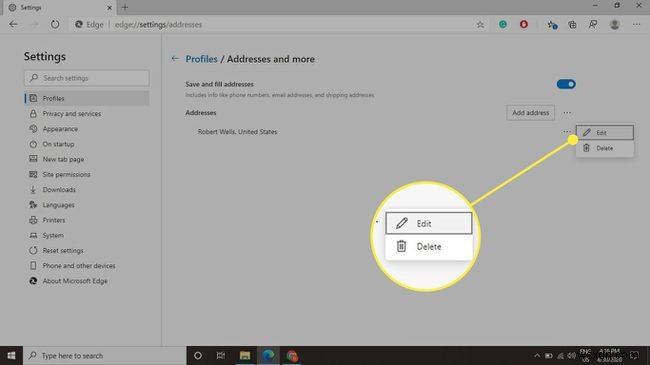
Task: Toggle Save and fill addresses switch
Action: tap(566, 84)
